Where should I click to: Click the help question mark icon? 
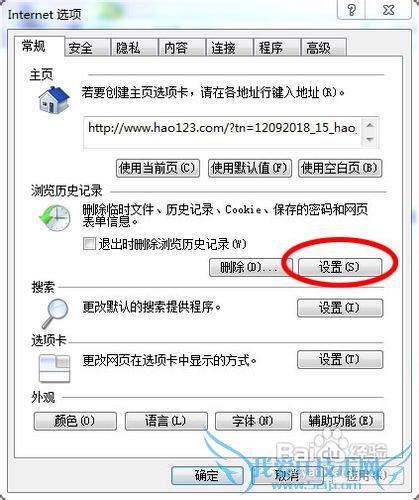(351, 10)
